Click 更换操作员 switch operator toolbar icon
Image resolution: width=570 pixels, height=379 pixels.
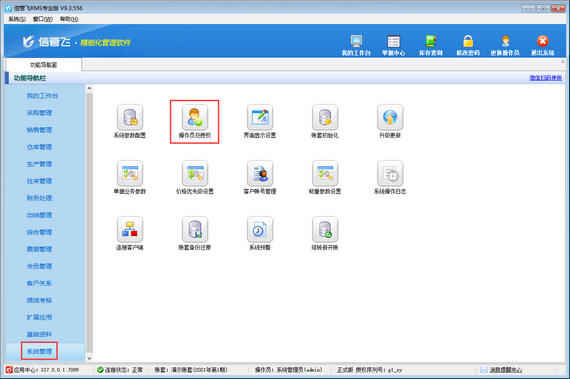click(x=505, y=45)
